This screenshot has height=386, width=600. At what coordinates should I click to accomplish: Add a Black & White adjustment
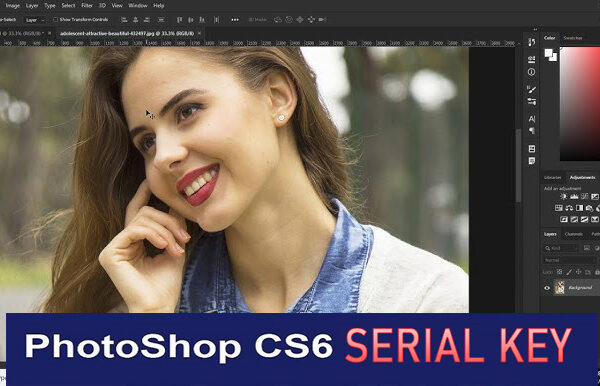579,208
